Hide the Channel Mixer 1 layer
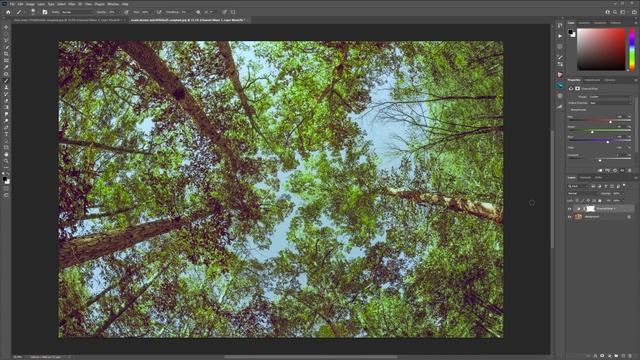Viewport: 640px width, 360px height. click(x=570, y=209)
